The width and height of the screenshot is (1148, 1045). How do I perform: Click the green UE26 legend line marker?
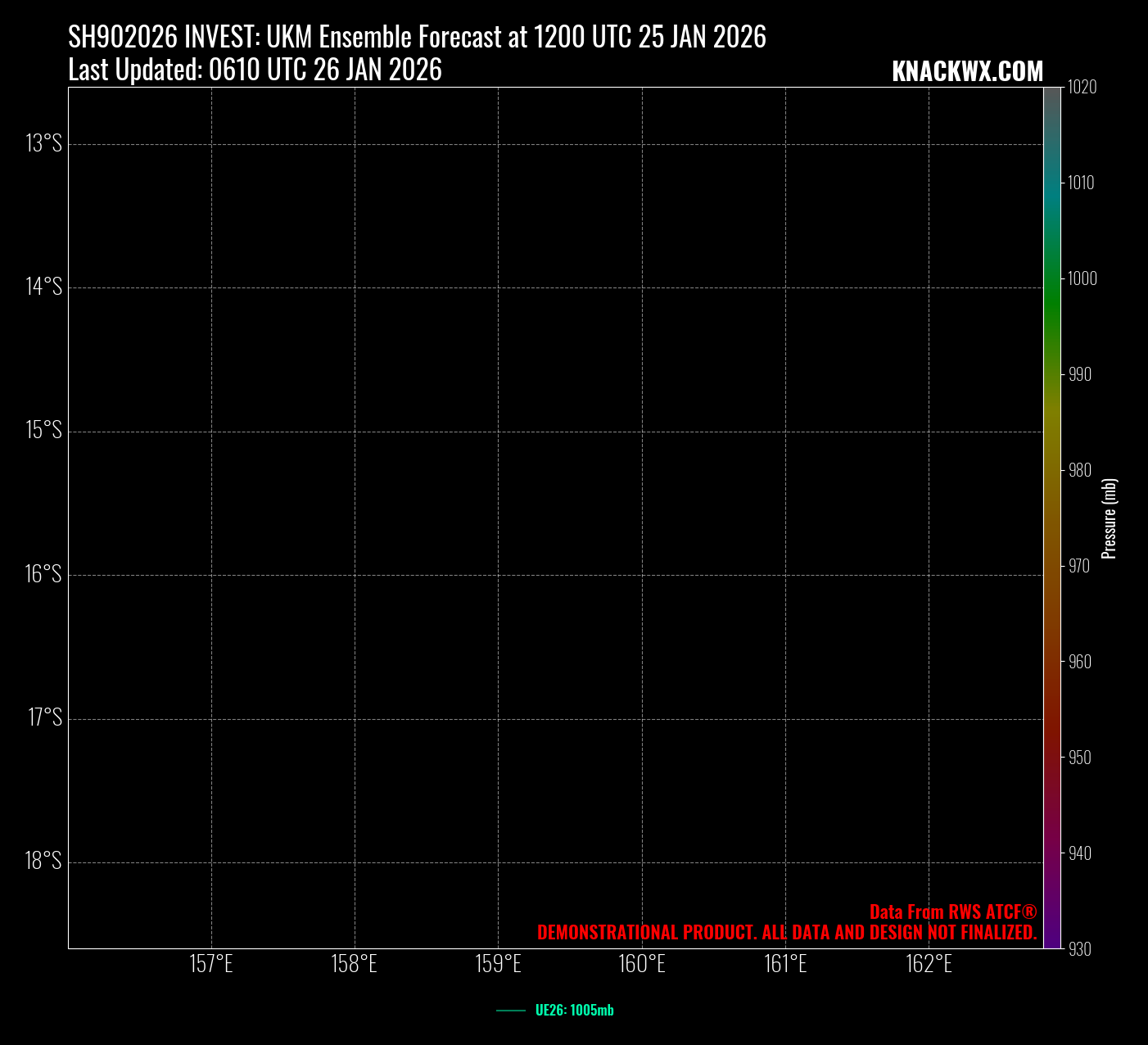click(x=511, y=1011)
